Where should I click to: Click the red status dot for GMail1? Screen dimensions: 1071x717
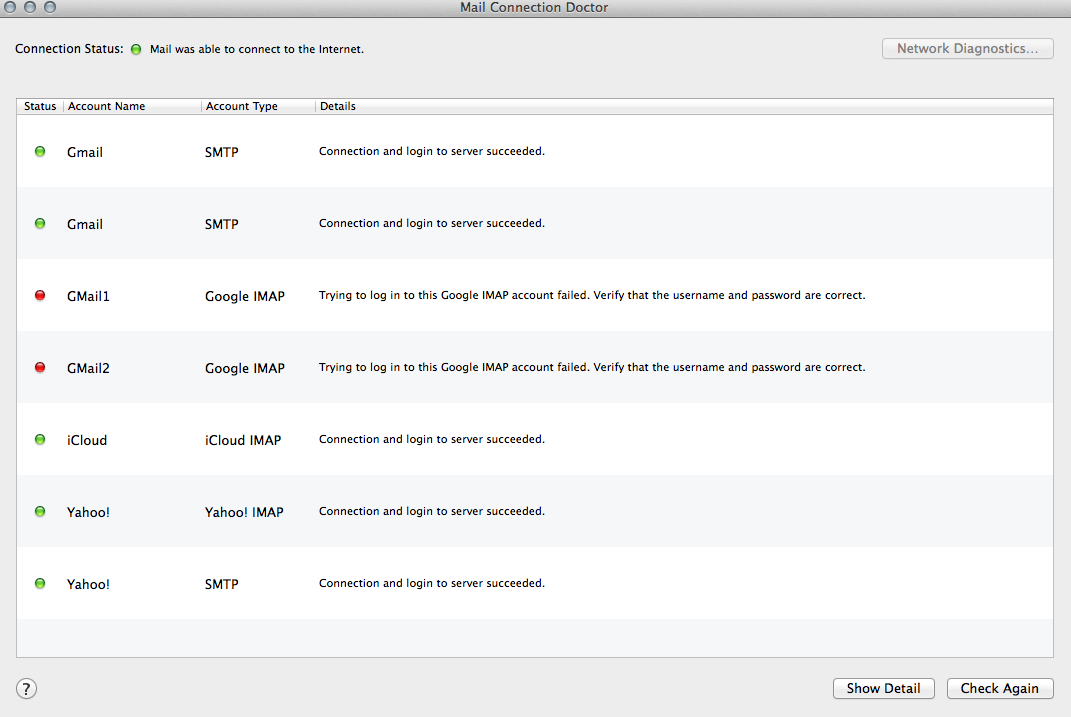[x=40, y=296]
